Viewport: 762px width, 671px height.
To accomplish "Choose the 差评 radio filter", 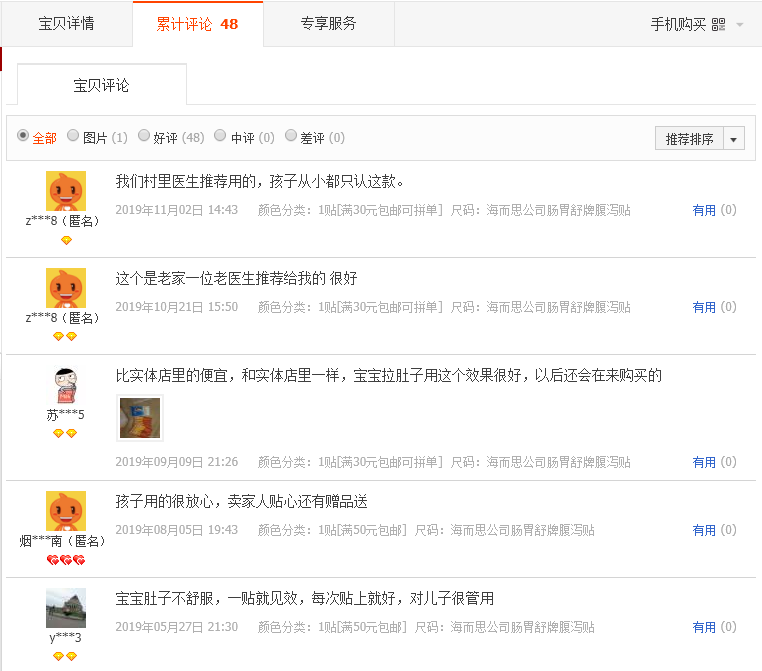I will point(291,136).
